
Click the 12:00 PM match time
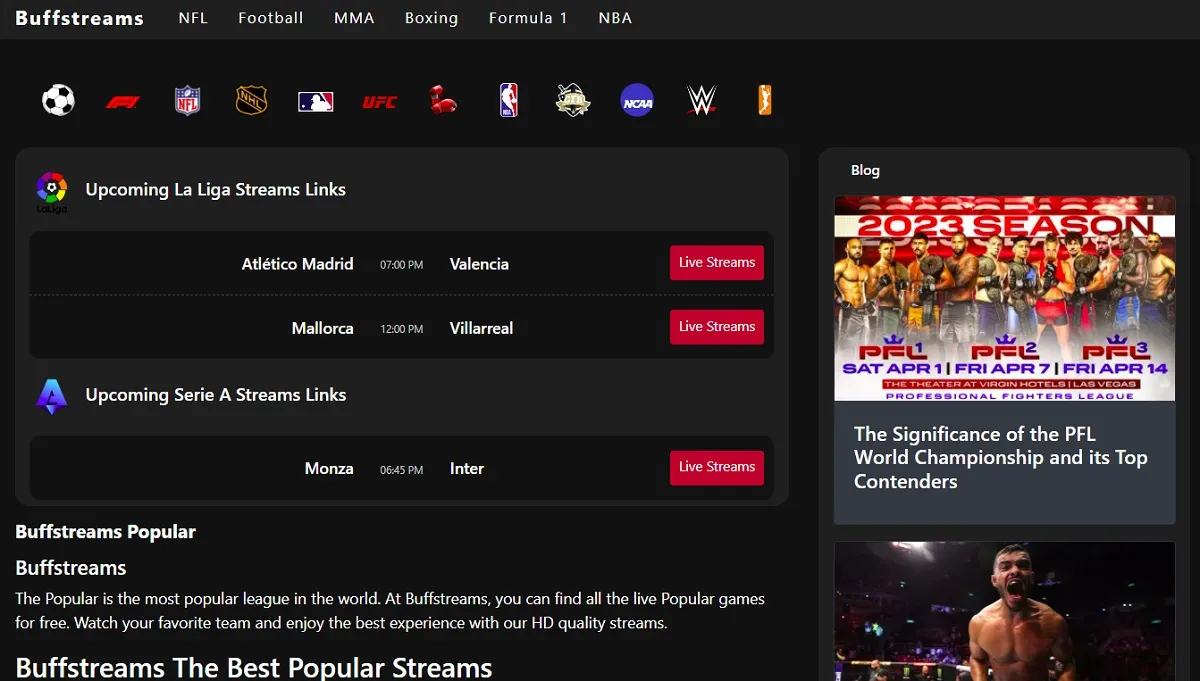click(402, 329)
